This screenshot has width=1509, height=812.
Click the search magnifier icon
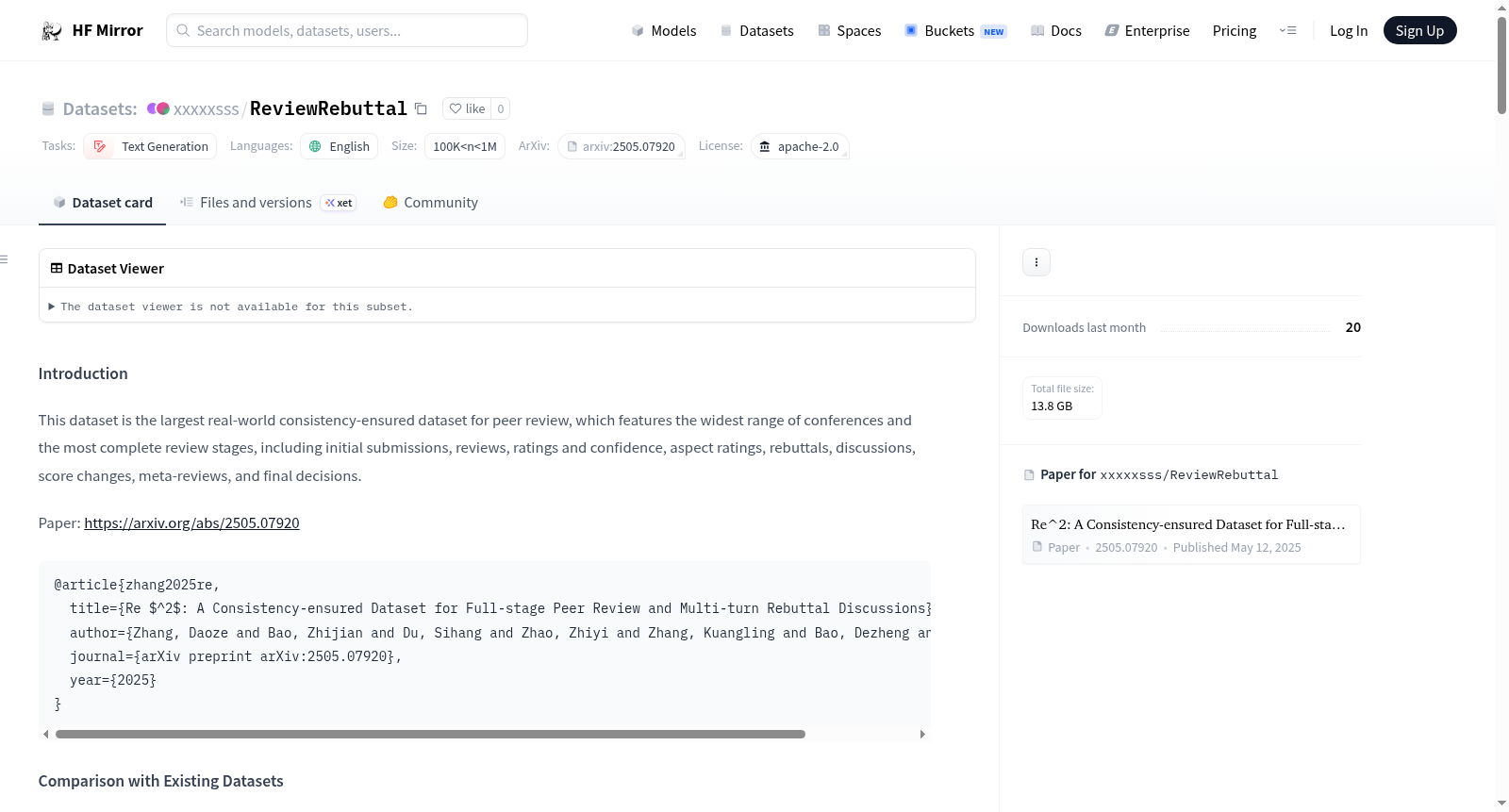coord(183,30)
